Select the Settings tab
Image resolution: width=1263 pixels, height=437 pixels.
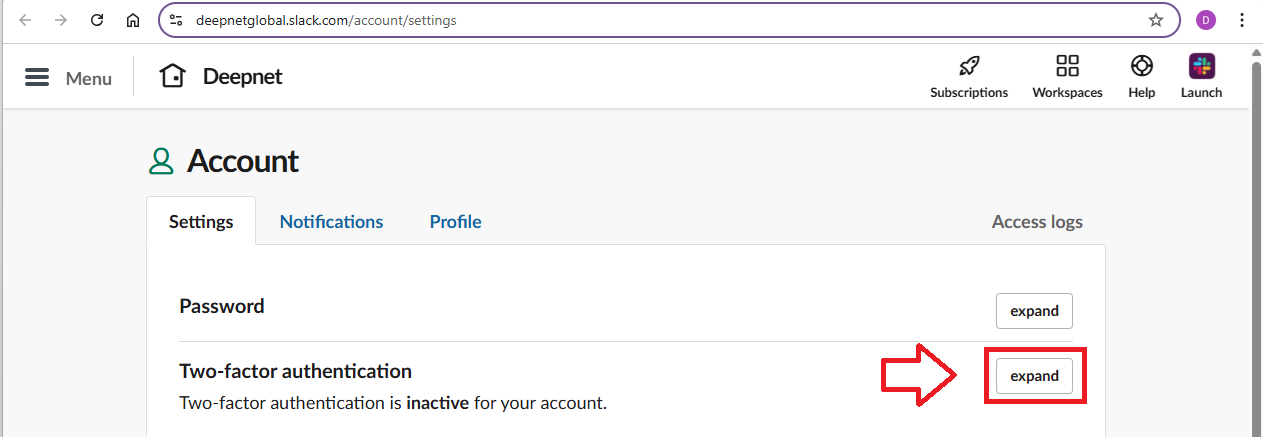pos(201,222)
